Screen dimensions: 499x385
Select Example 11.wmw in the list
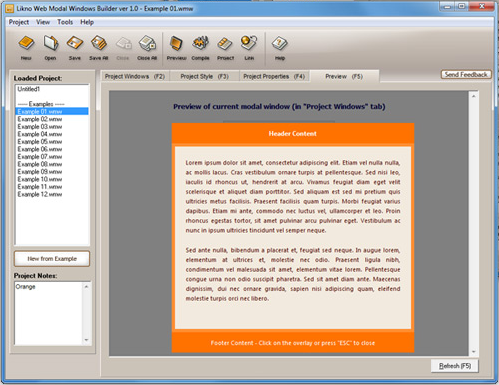tap(52, 187)
